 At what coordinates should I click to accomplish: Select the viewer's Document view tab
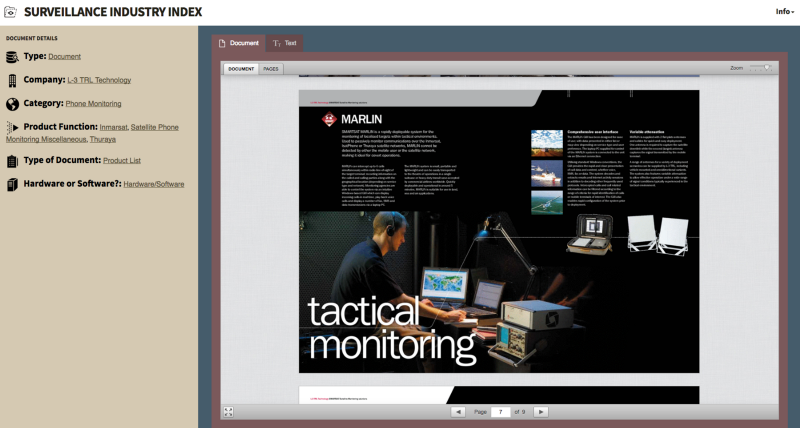240,69
